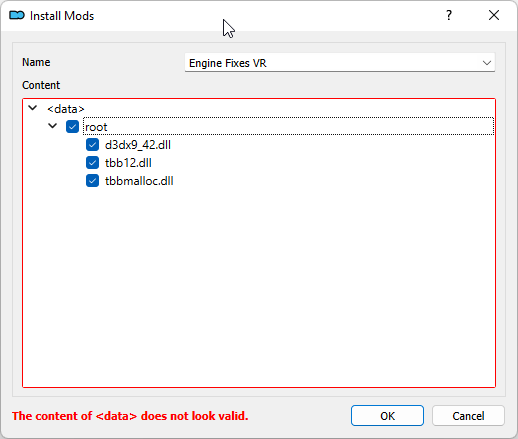
Task: Uncheck the root folder checkbox
Action: 72,127
